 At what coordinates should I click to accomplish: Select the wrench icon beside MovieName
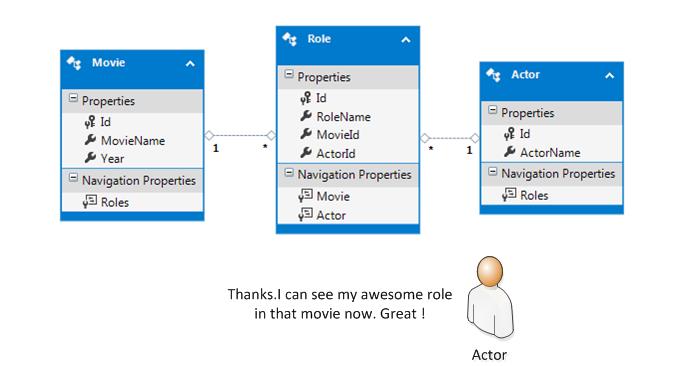click(x=90, y=140)
